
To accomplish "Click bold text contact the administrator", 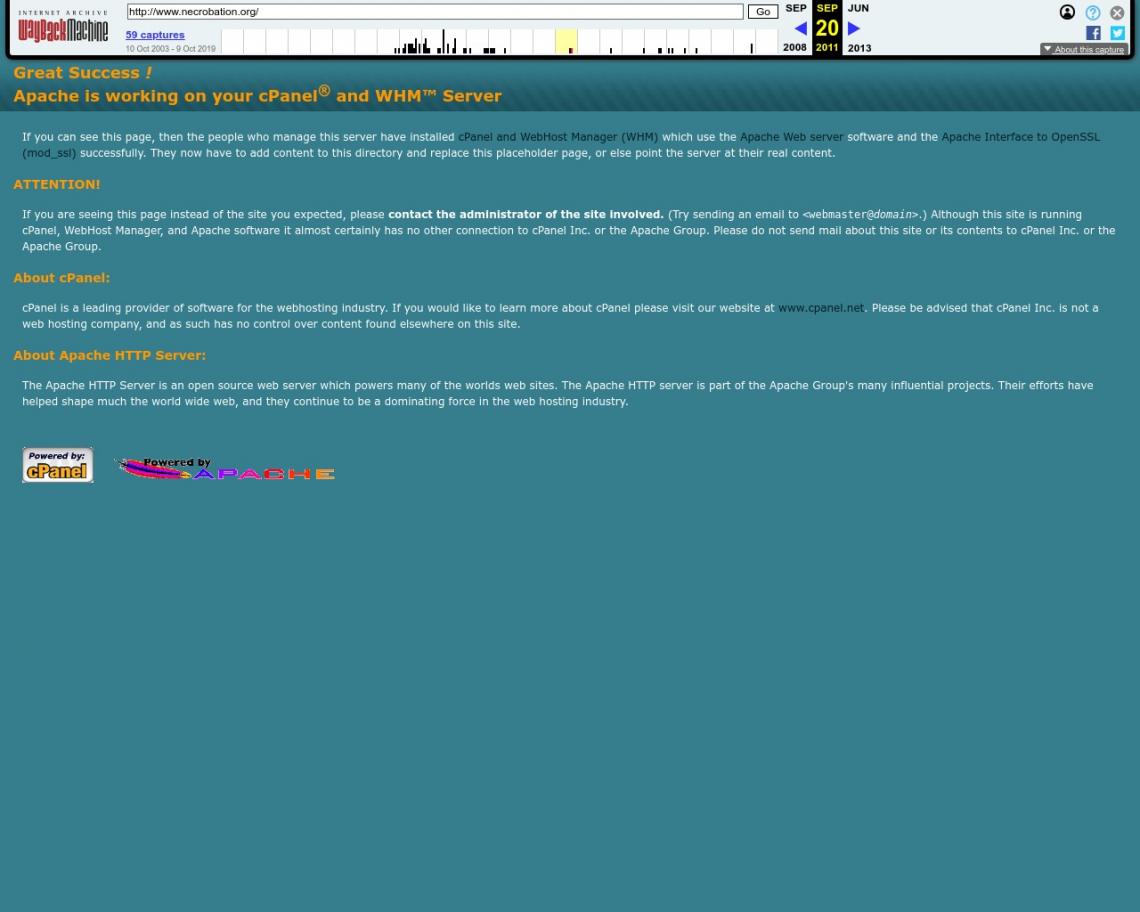I will tap(526, 215).
